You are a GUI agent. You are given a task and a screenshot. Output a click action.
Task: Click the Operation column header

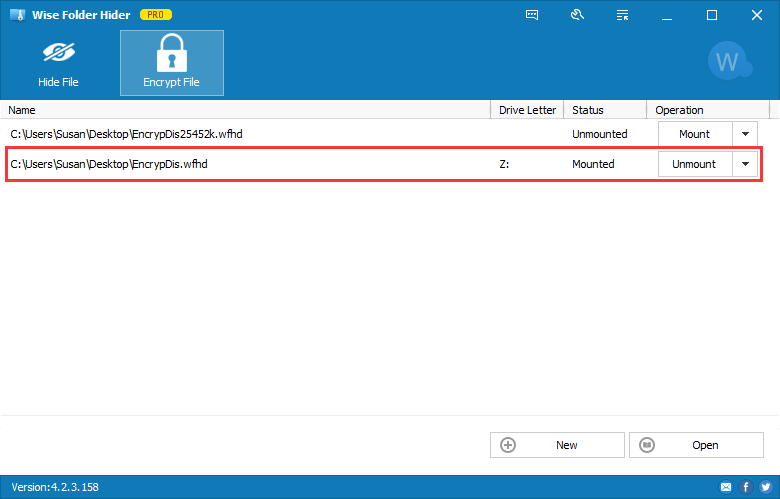708,110
